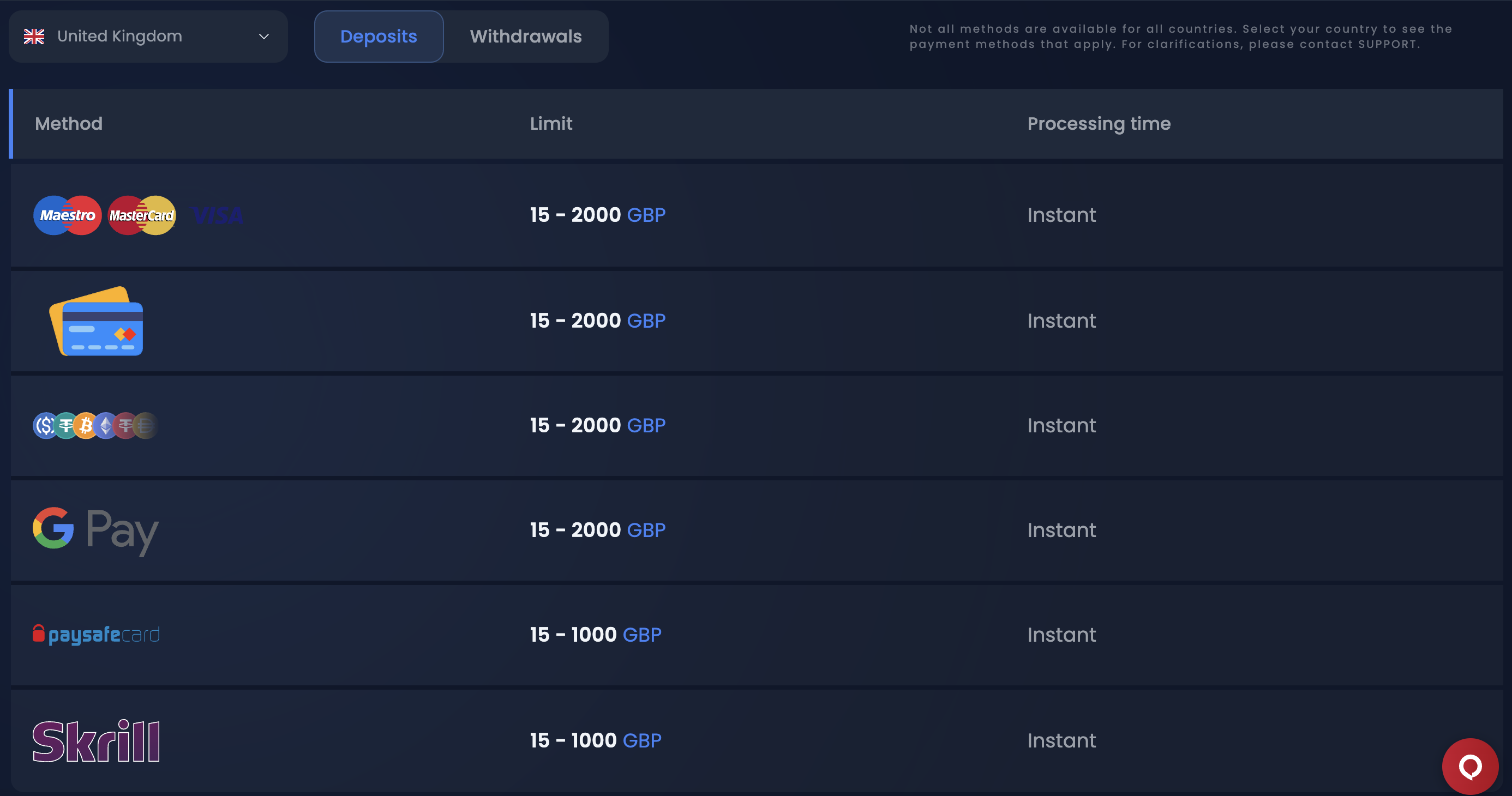Screen dimensions: 1512x796
Task: Select the Skrill payment logo
Action: click(x=96, y=740)
